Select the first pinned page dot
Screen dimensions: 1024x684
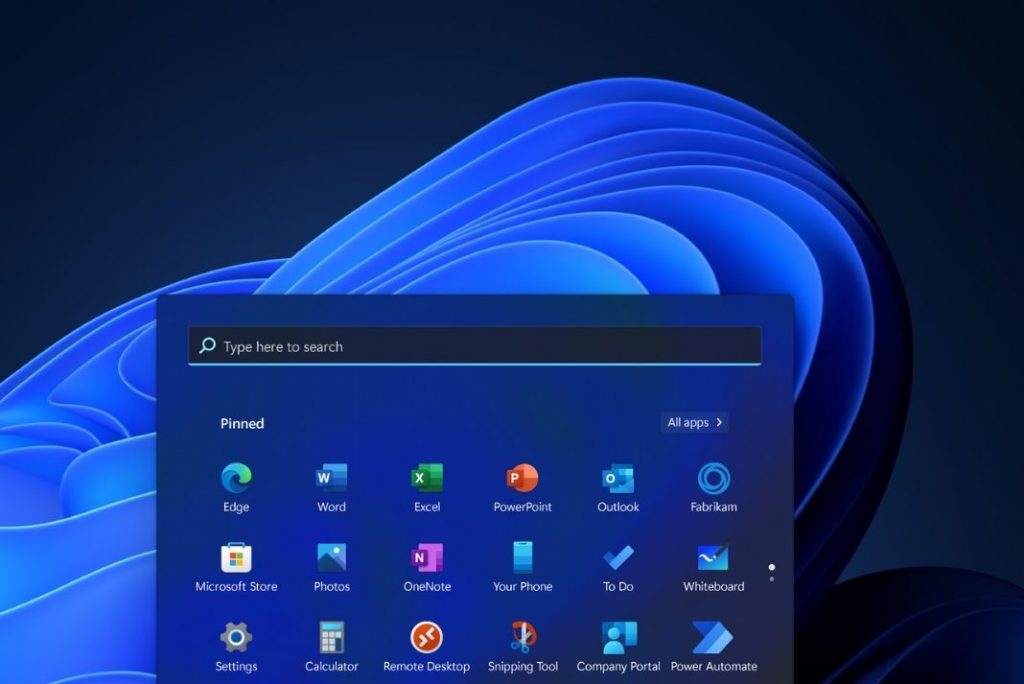coord(772,567)
